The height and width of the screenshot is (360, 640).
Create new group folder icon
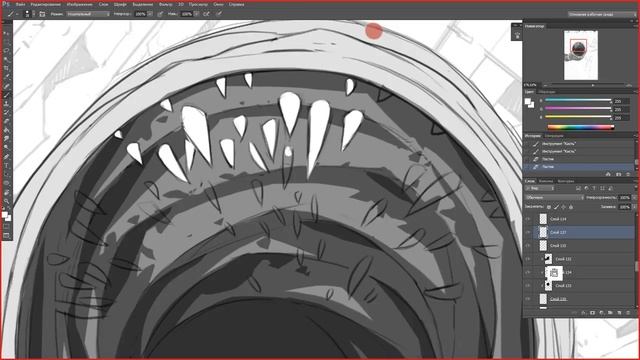(610, 313)
